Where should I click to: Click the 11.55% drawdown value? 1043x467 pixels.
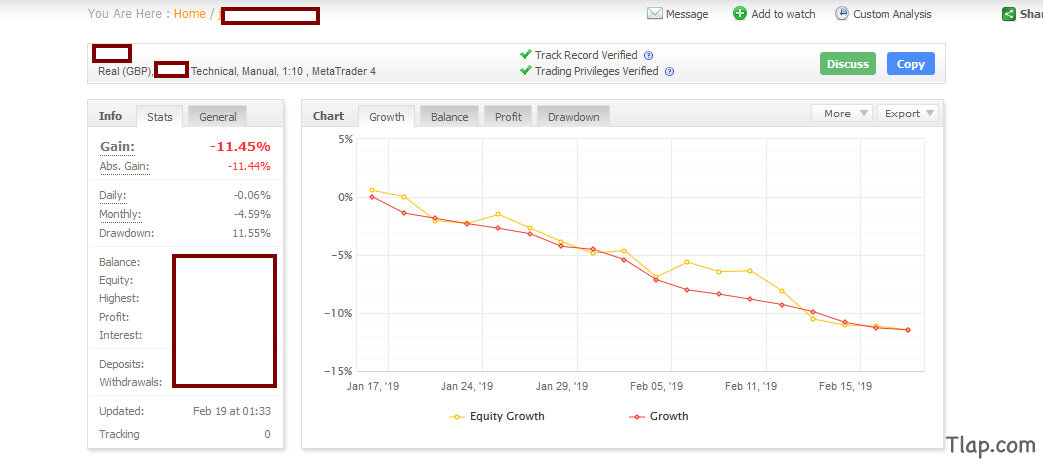pos(251,234)
